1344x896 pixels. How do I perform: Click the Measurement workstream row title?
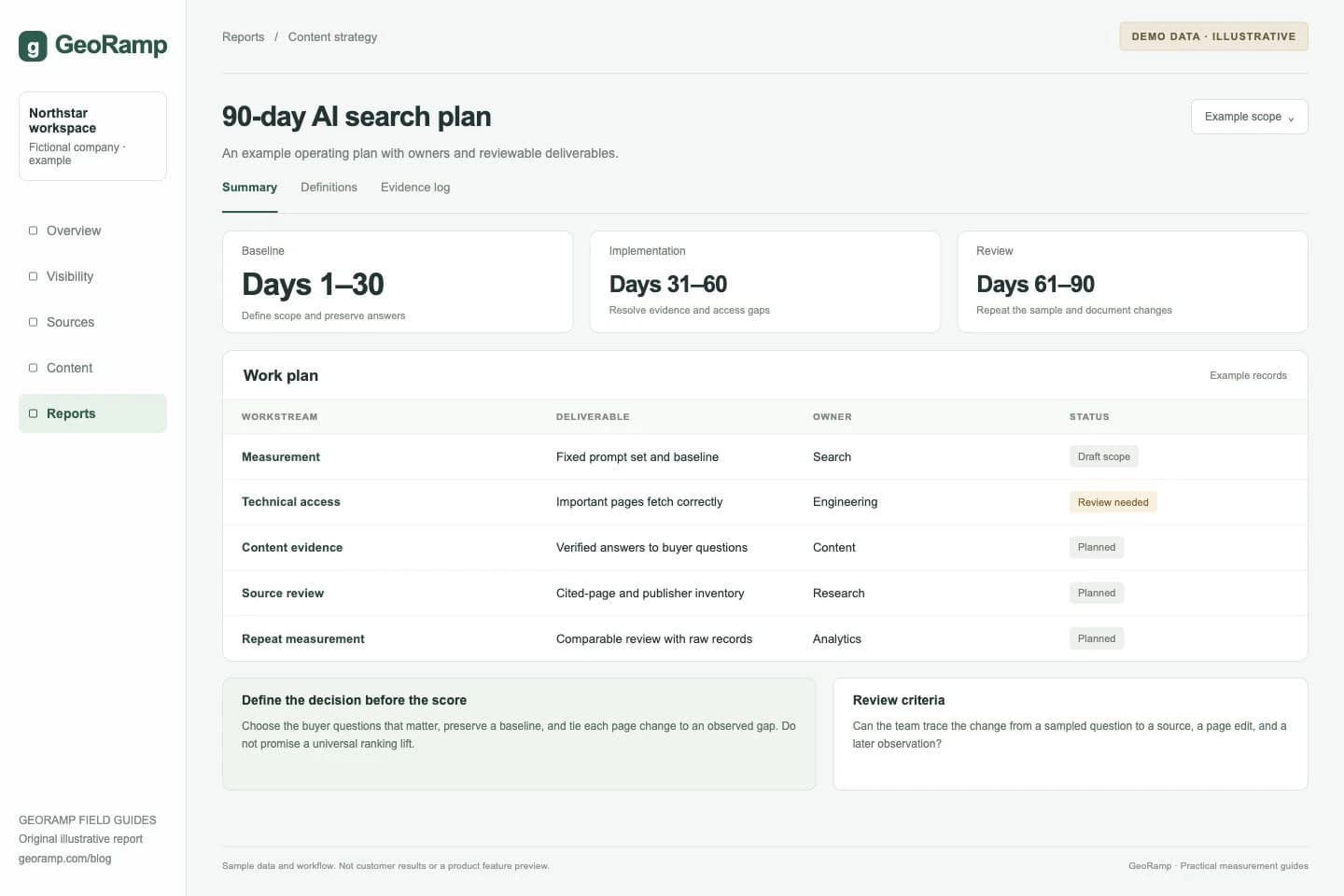[280, 457]
